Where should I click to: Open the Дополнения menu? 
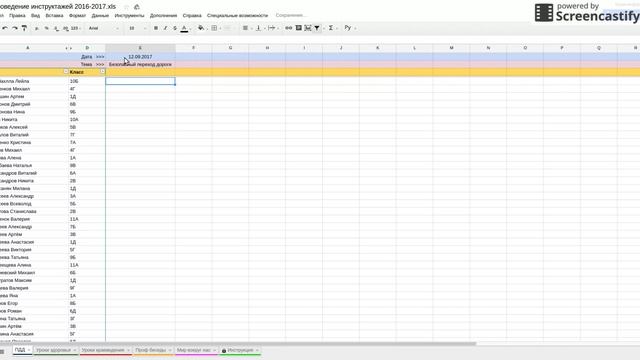tap(163, 16)
